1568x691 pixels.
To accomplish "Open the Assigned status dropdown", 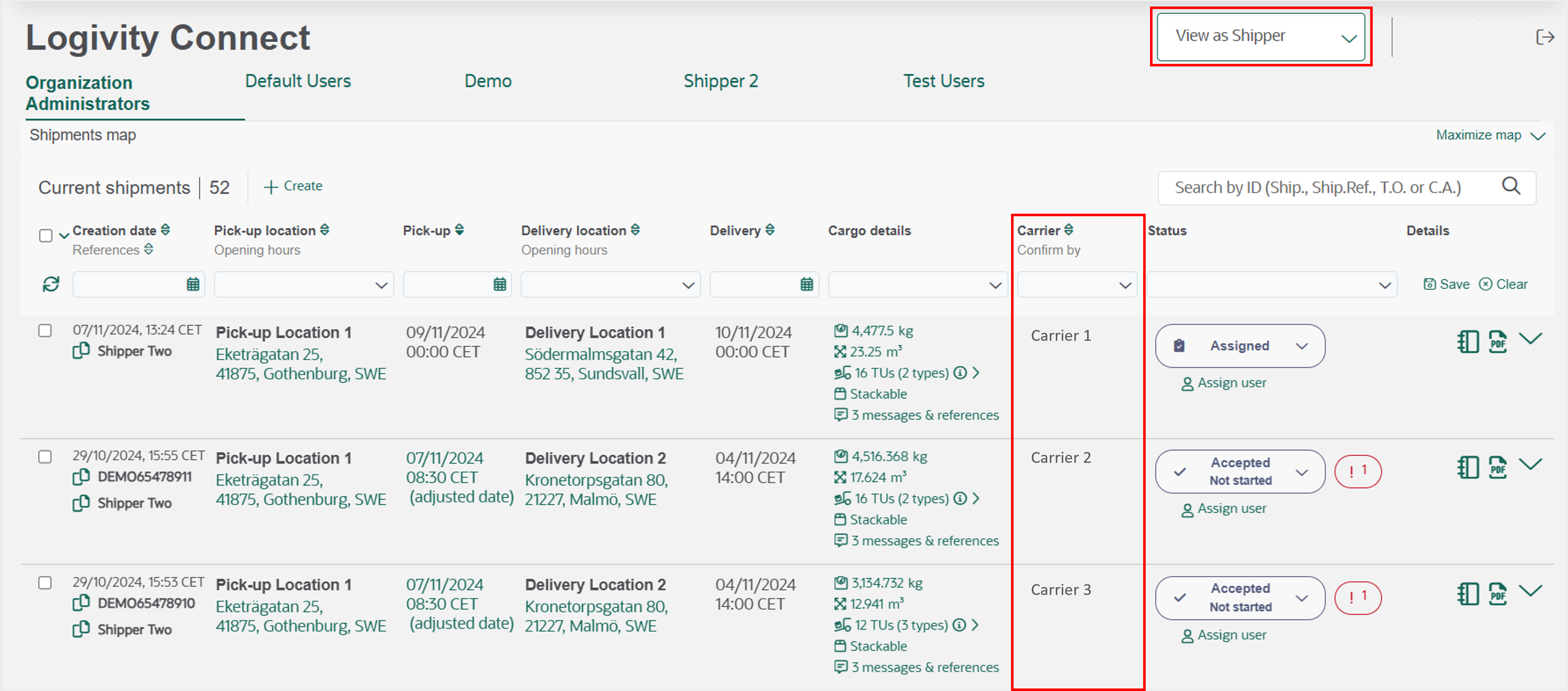I will 1240,346.
